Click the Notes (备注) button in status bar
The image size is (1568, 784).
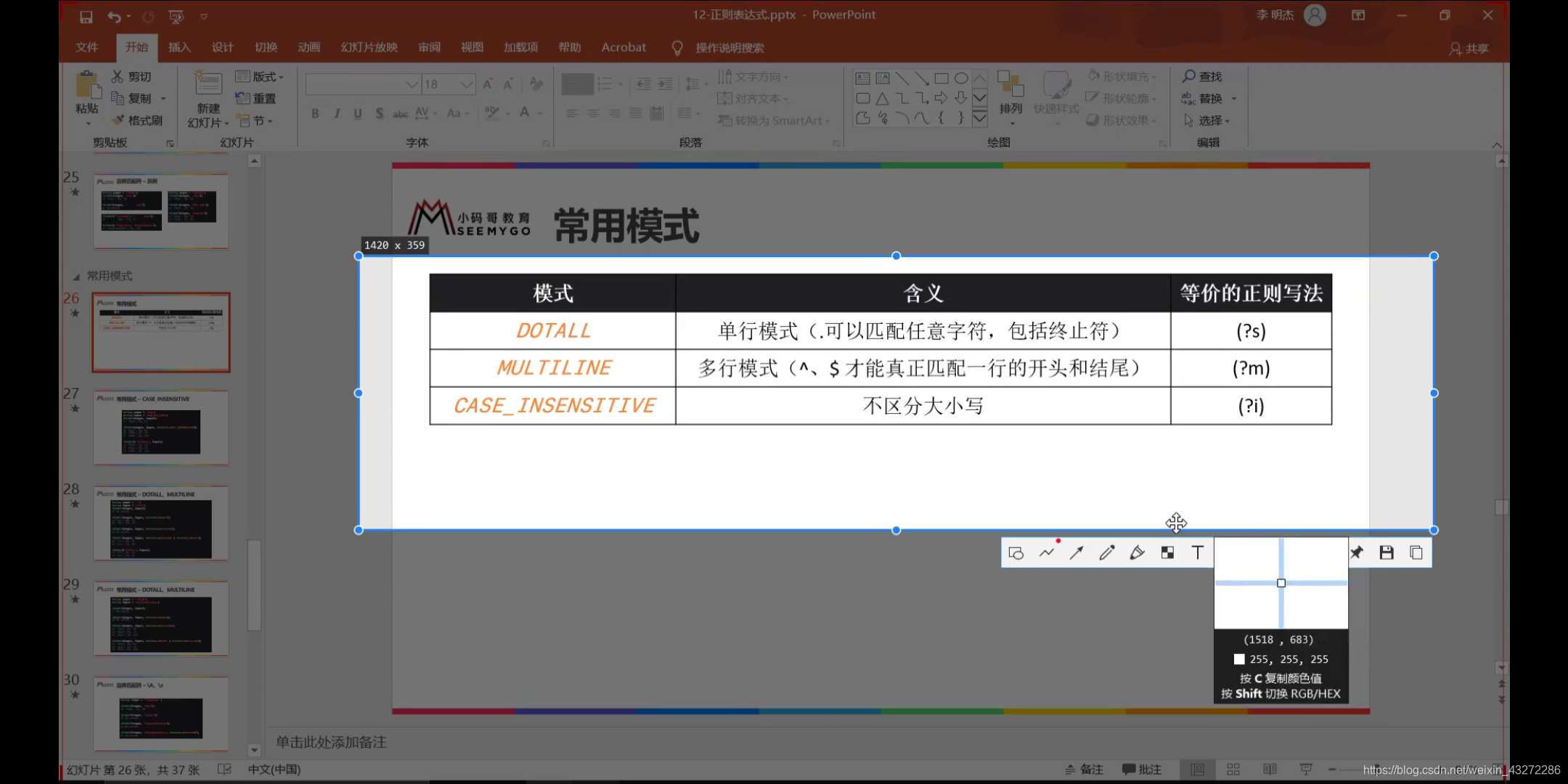(x=1085, y=769)
